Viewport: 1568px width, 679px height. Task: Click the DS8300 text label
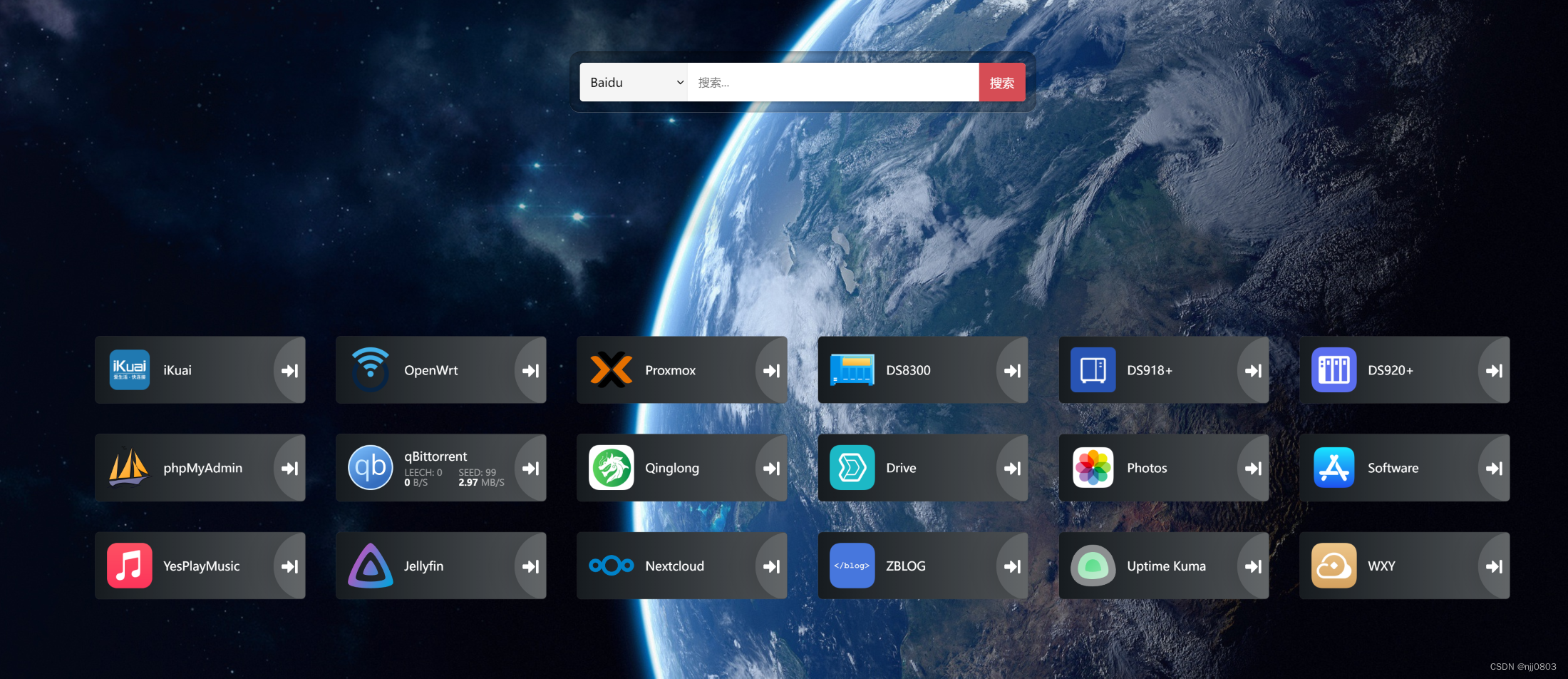pos(908,370)
